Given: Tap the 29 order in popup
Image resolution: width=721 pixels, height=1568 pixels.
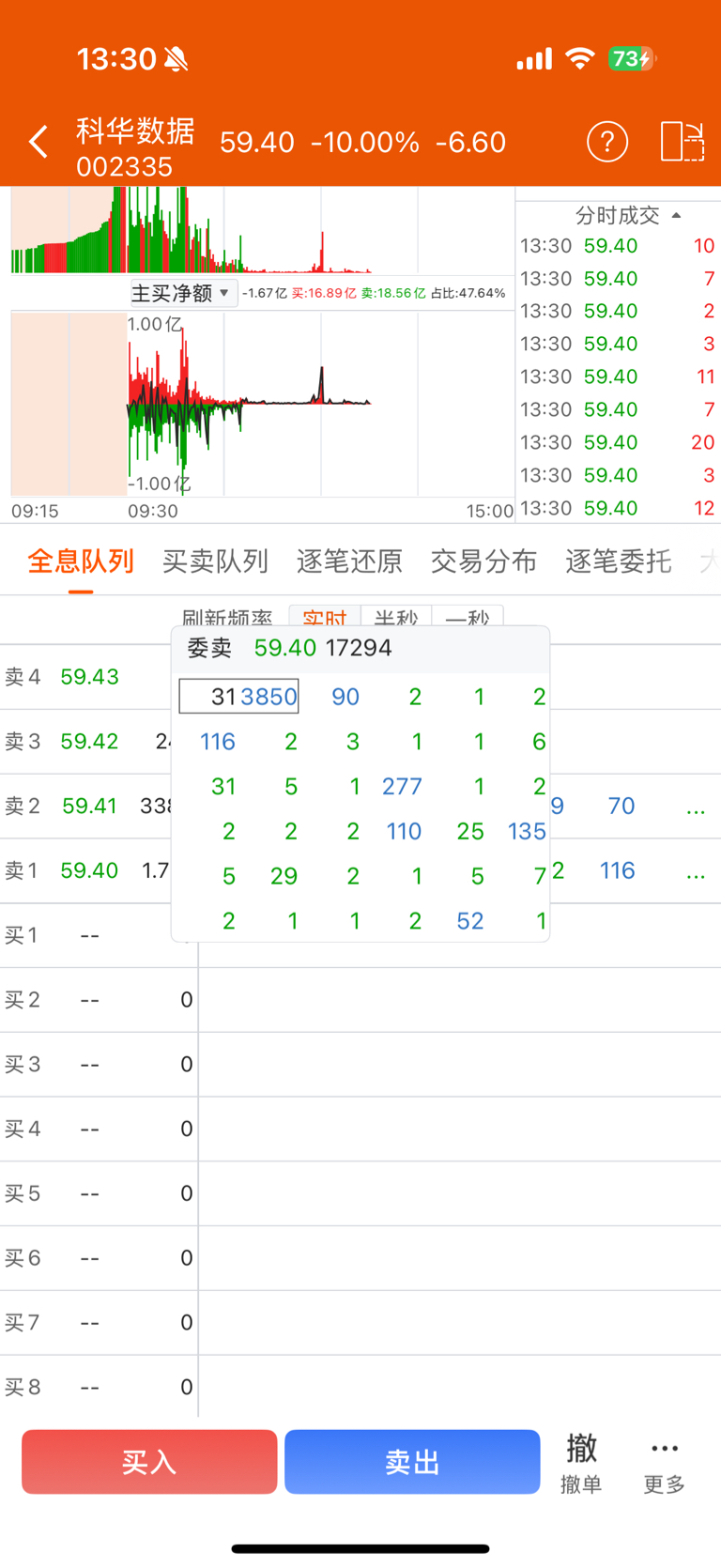Looking at the screenshot, I should click(284, 876).
